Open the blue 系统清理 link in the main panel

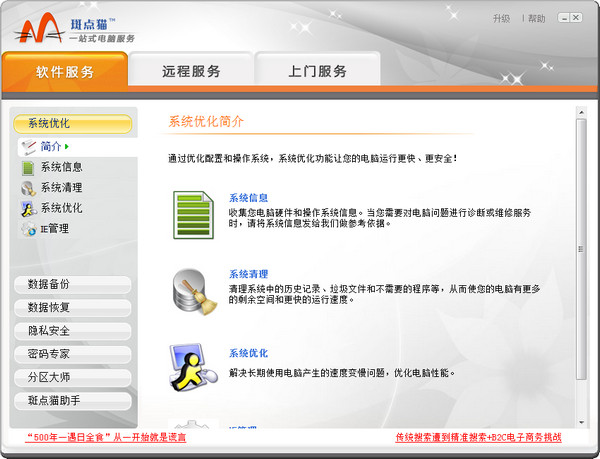[x=248, y=274]
